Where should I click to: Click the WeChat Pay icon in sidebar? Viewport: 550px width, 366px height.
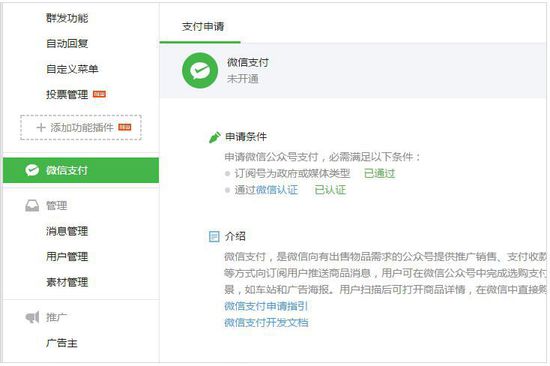coord(32,170)
